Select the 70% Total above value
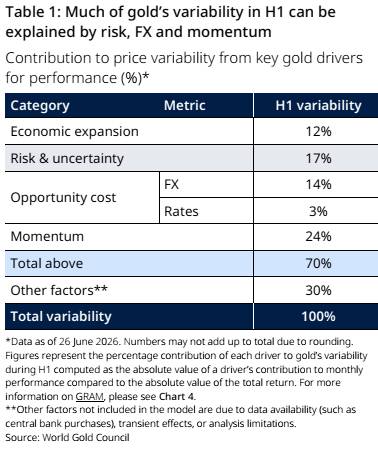Screen dimensions: 378x454 tap(318, 263)
